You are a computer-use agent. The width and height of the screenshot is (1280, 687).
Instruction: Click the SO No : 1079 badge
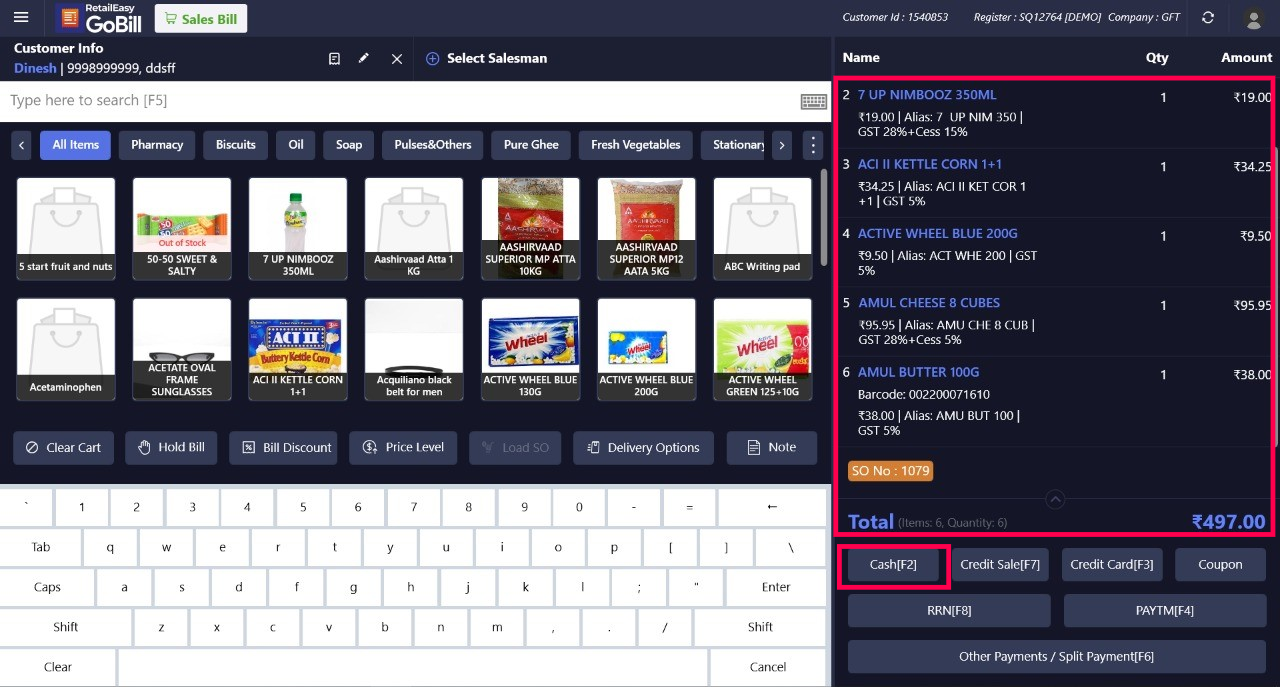coord(890,471)
